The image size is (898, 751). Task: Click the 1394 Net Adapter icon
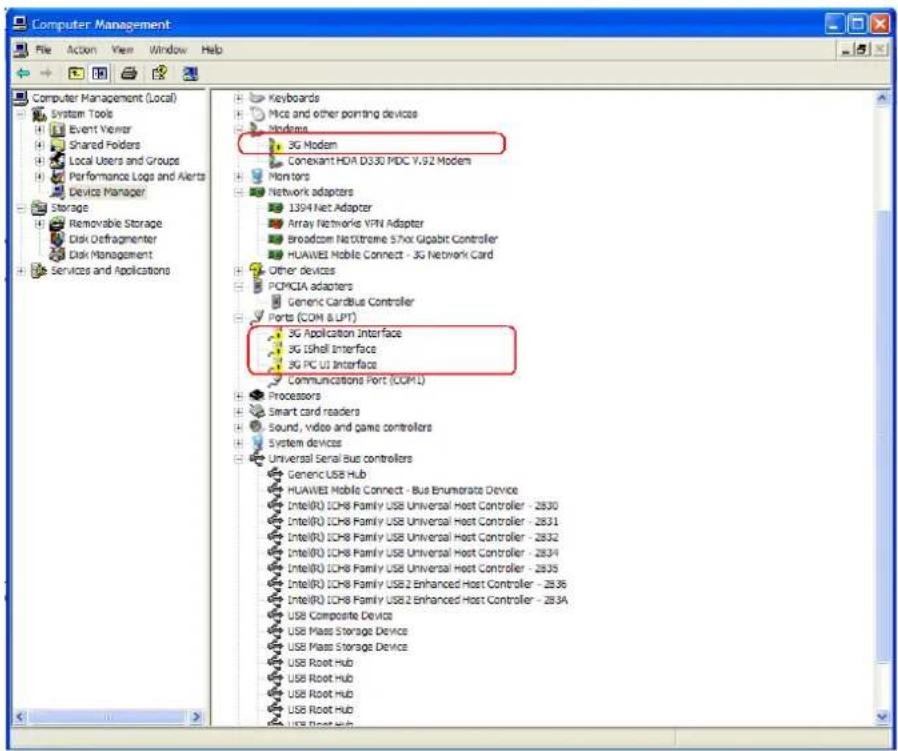click(275, 208)
